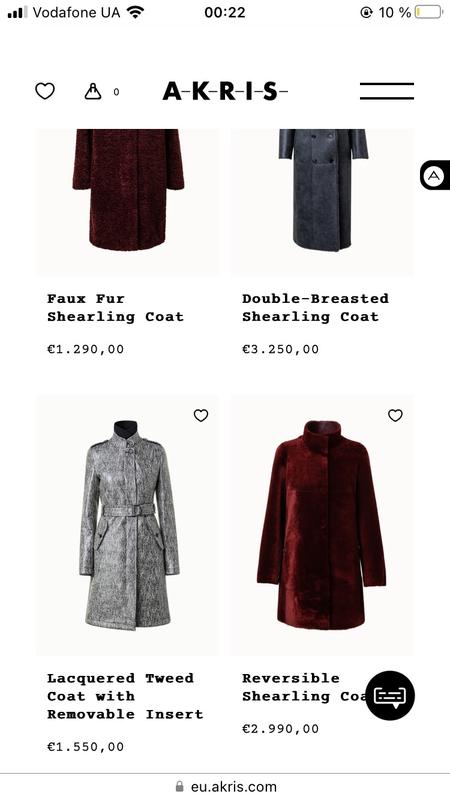Tap the eu.akris.com address bar

coord(225,787)
